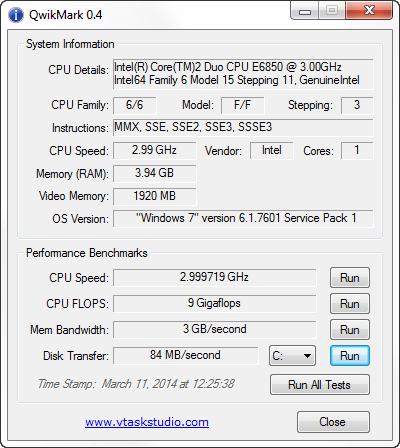Run the CPU FLOPS benchmark
Screen dimensions: 400x448
click(x=350, y=303)
